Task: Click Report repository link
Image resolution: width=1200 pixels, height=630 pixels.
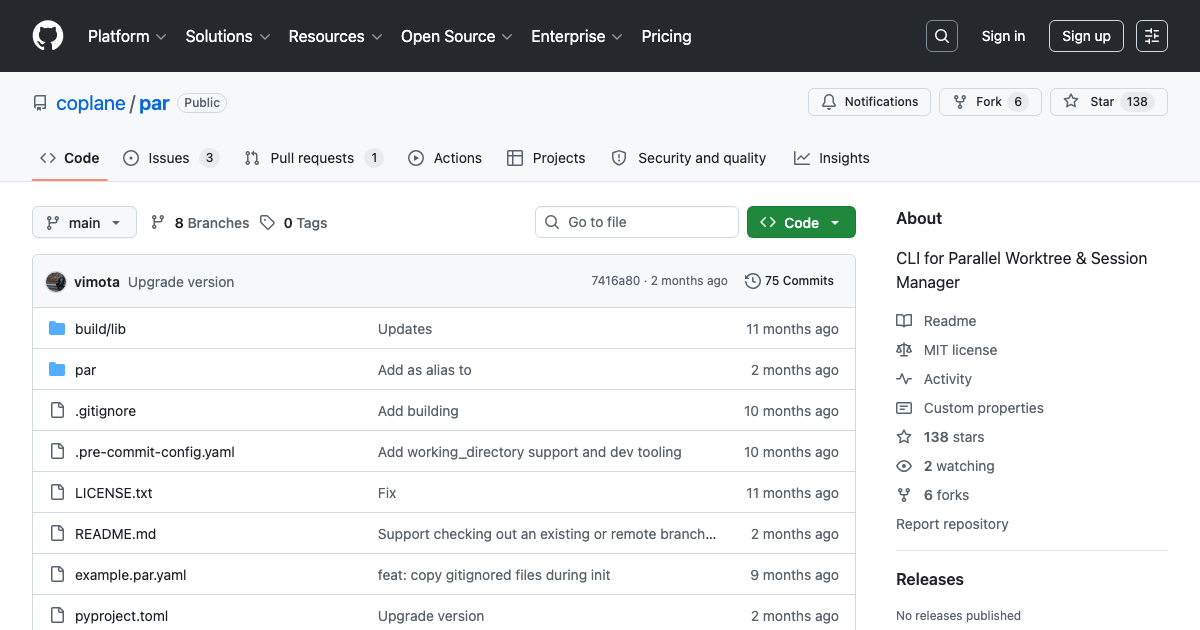Action: point(952,524)
